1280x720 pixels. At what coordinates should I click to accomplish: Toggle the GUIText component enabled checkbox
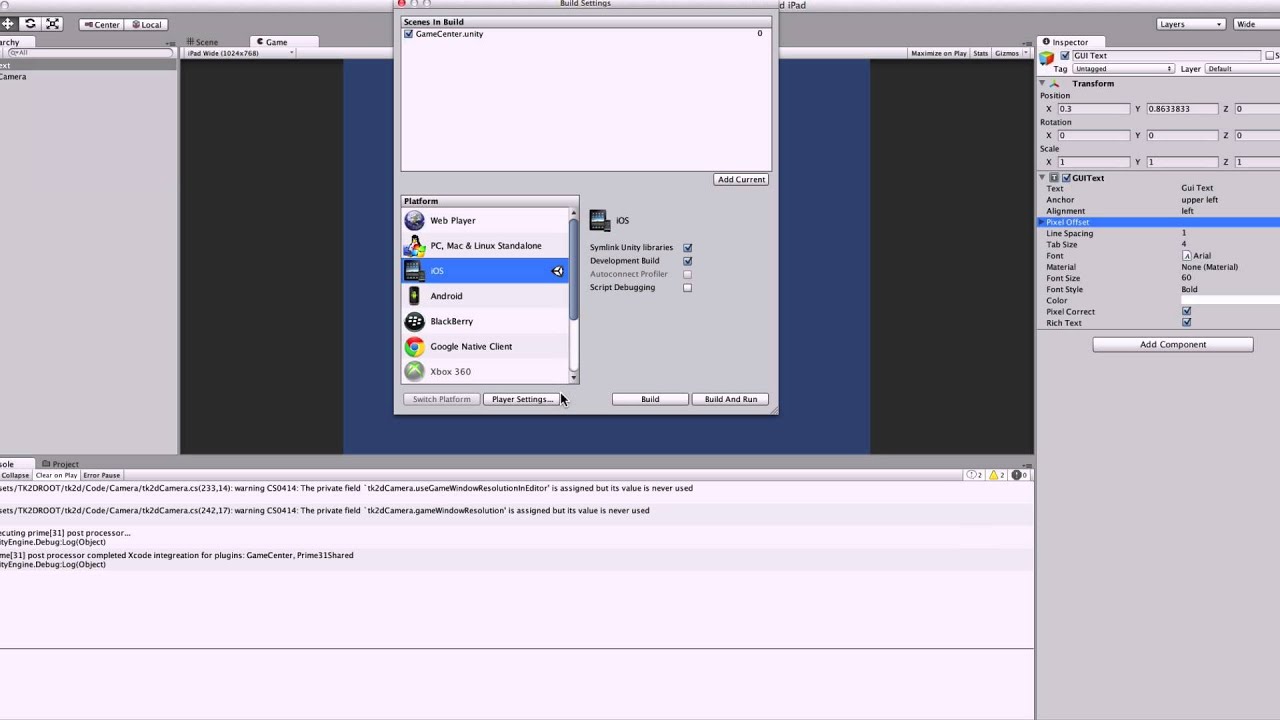tap(1066, 178)
